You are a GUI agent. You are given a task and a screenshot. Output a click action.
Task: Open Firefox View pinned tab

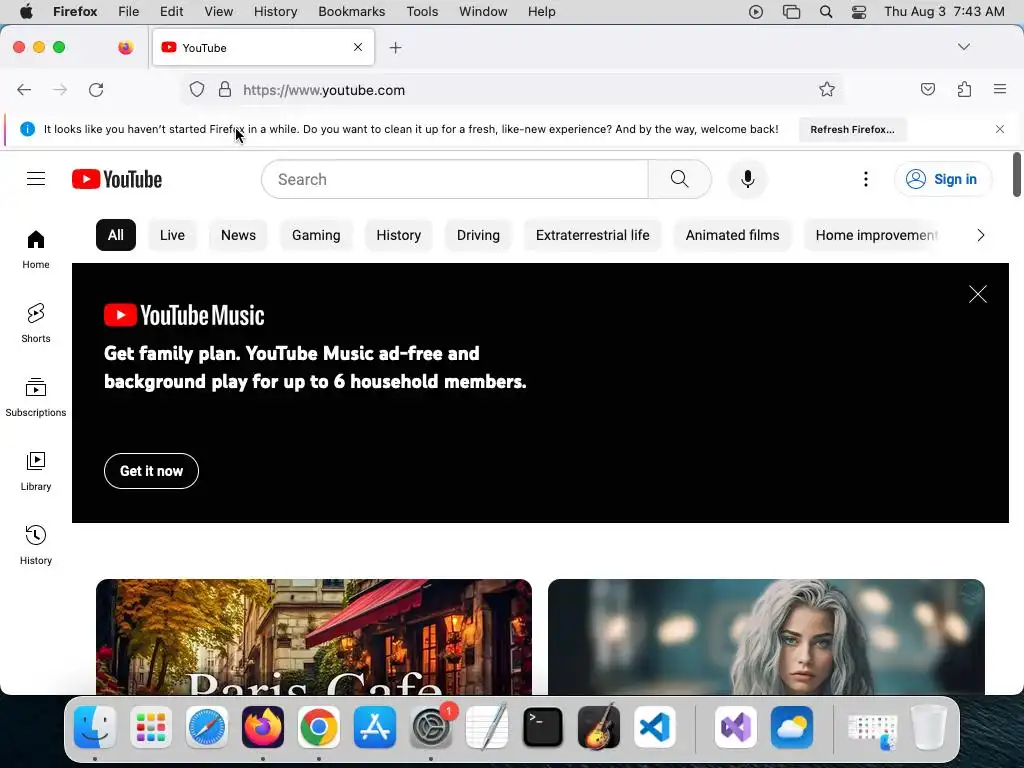point(125,47)
